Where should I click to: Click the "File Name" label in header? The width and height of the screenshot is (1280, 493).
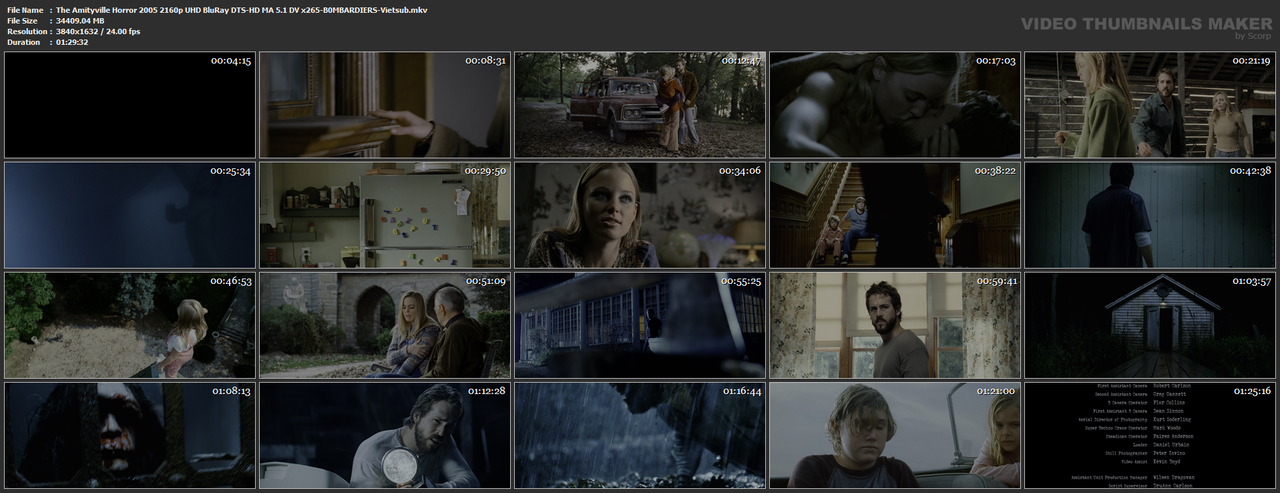[25, 9]
